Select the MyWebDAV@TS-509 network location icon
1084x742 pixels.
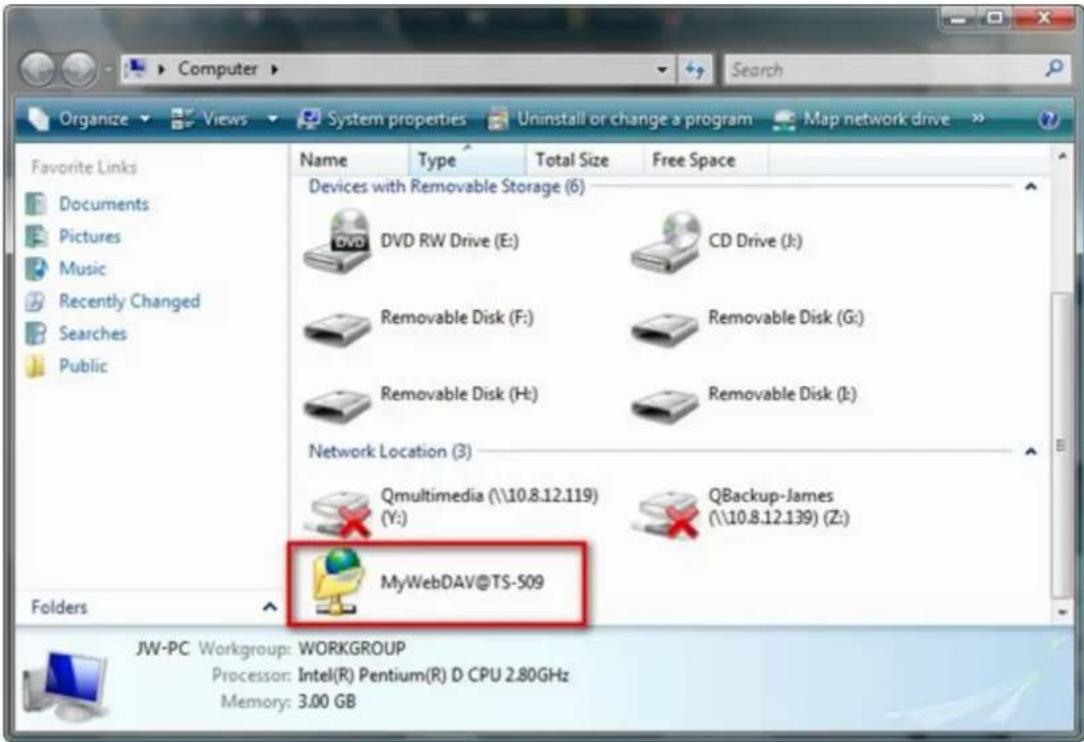pyautogui.click(x=337, y=581)
